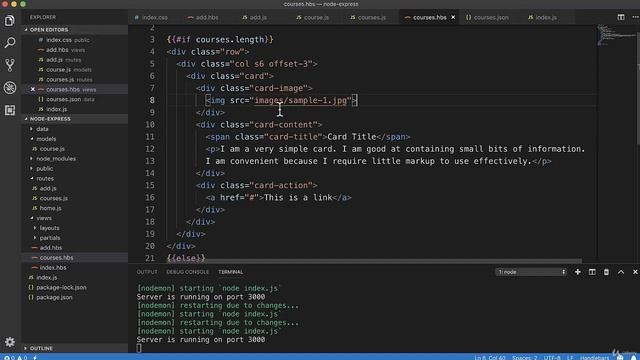The width and height of the screenshot is (640, 360).
Task: Click the code minimap overview
Action: coord(616,36)
